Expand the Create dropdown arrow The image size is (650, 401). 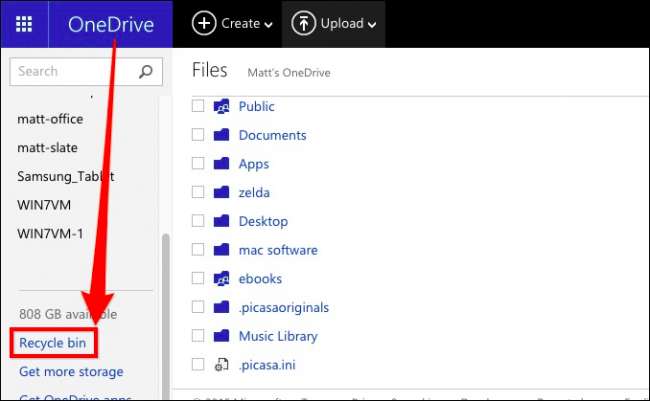tap(269, 25)
